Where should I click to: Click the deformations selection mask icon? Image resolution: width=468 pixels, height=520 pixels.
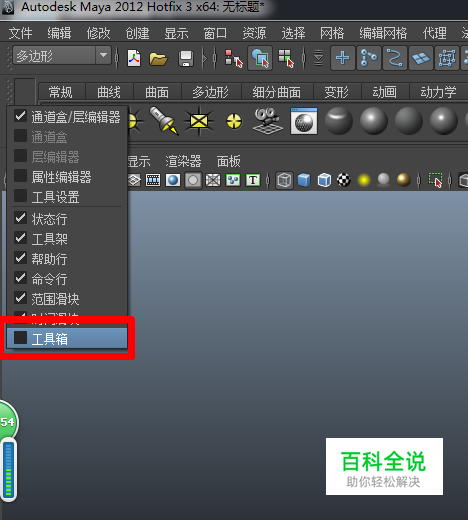coord(447,58)
